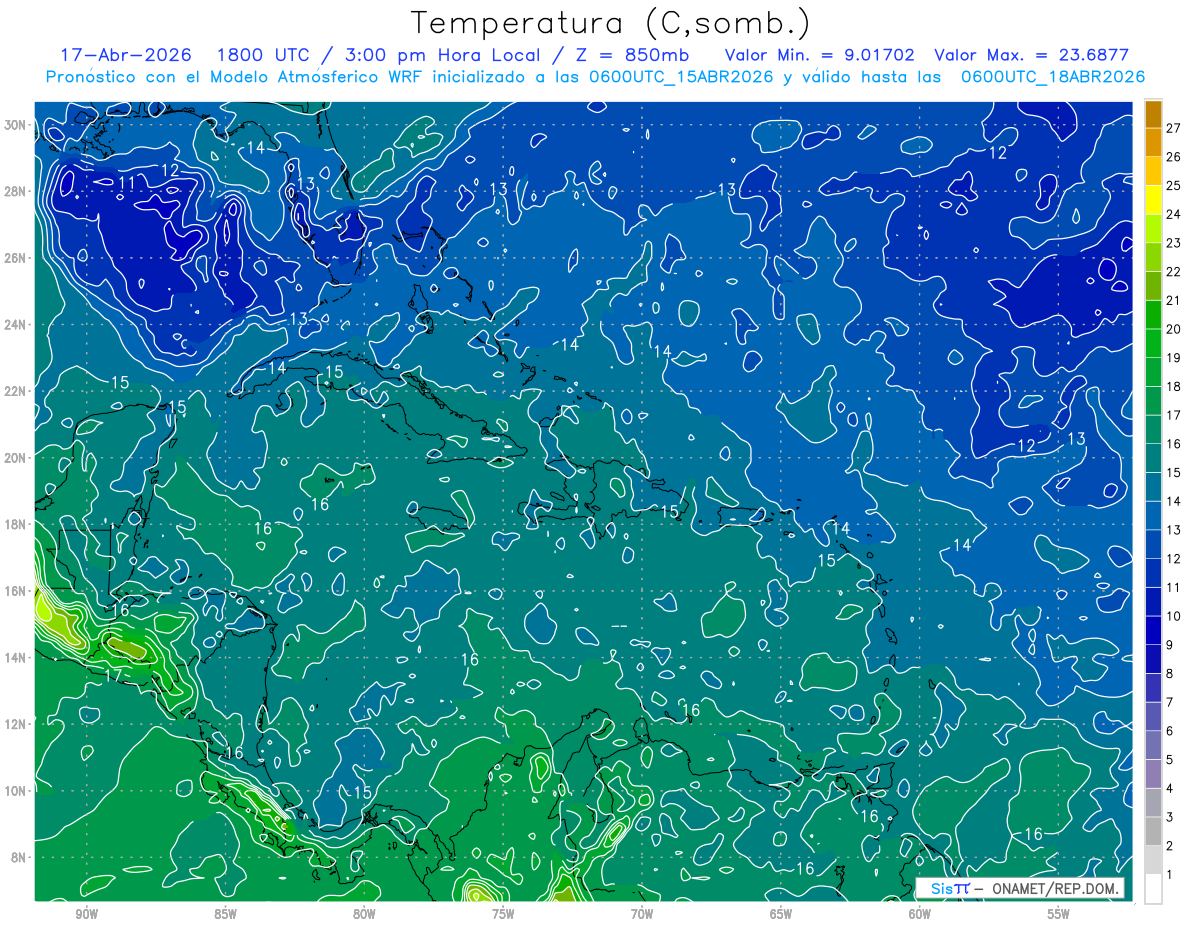Click the Z = 850mb level text
1200x927 pixels.
(625, 55)
